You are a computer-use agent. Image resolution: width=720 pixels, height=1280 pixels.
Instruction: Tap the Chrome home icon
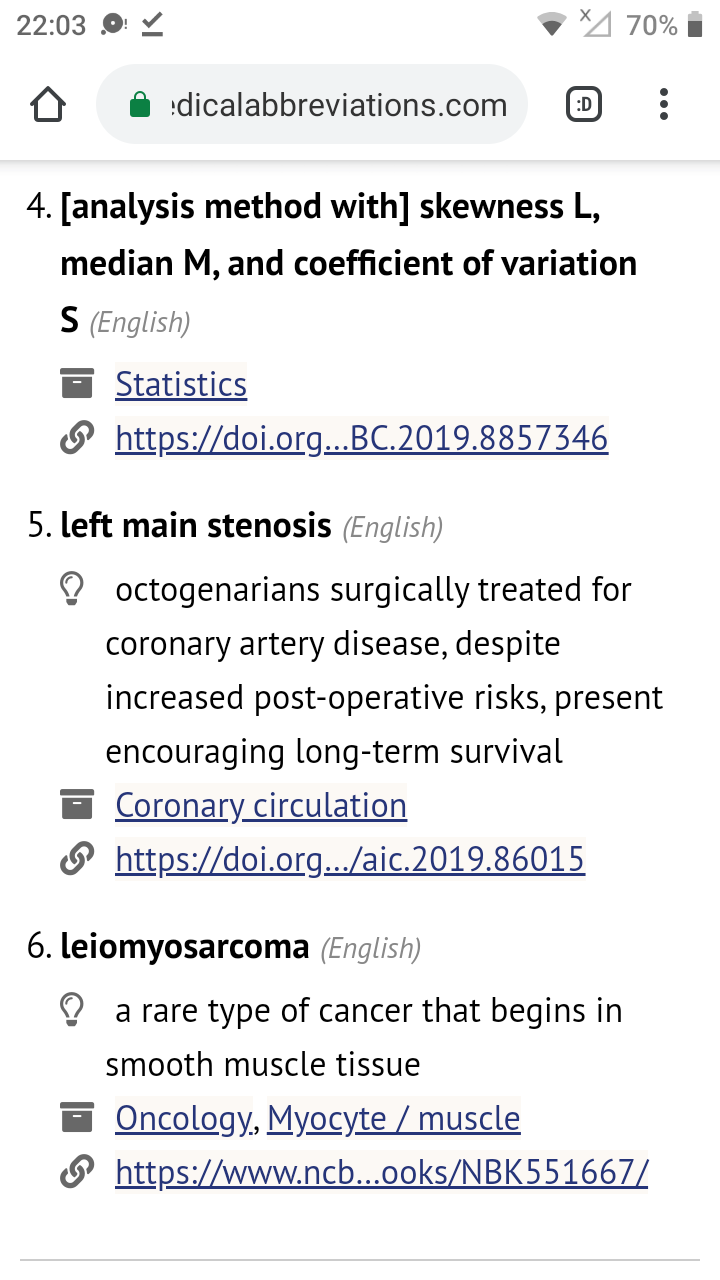pyautogui.click(x=49, y=104)
